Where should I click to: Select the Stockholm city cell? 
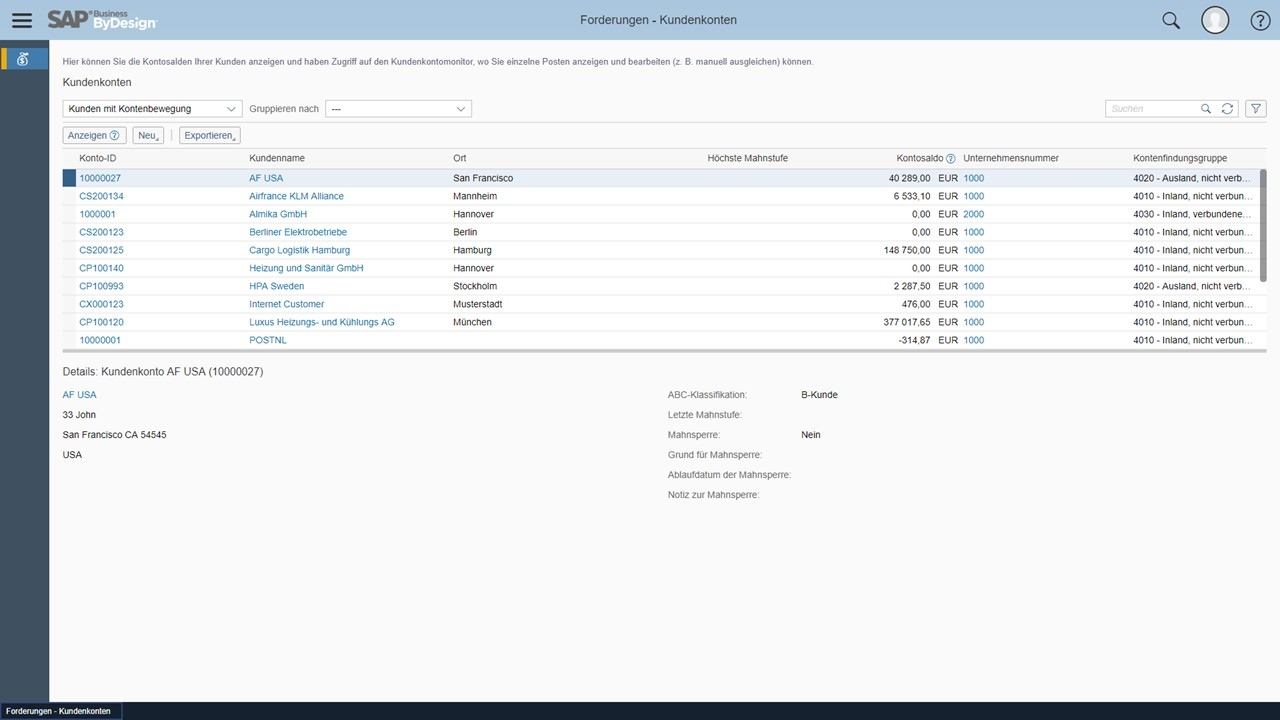click(x=475, y=286)
